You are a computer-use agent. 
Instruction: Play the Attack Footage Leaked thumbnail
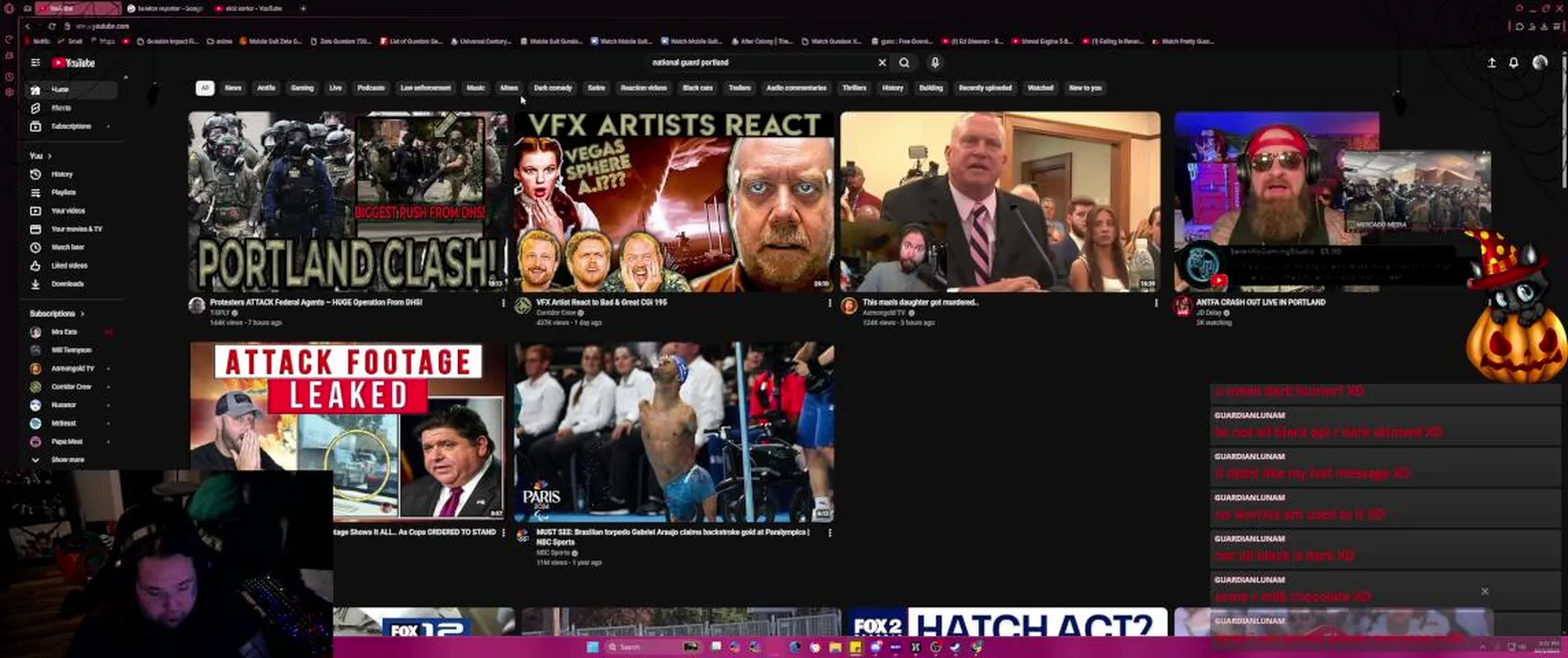[x=347, y=431]
